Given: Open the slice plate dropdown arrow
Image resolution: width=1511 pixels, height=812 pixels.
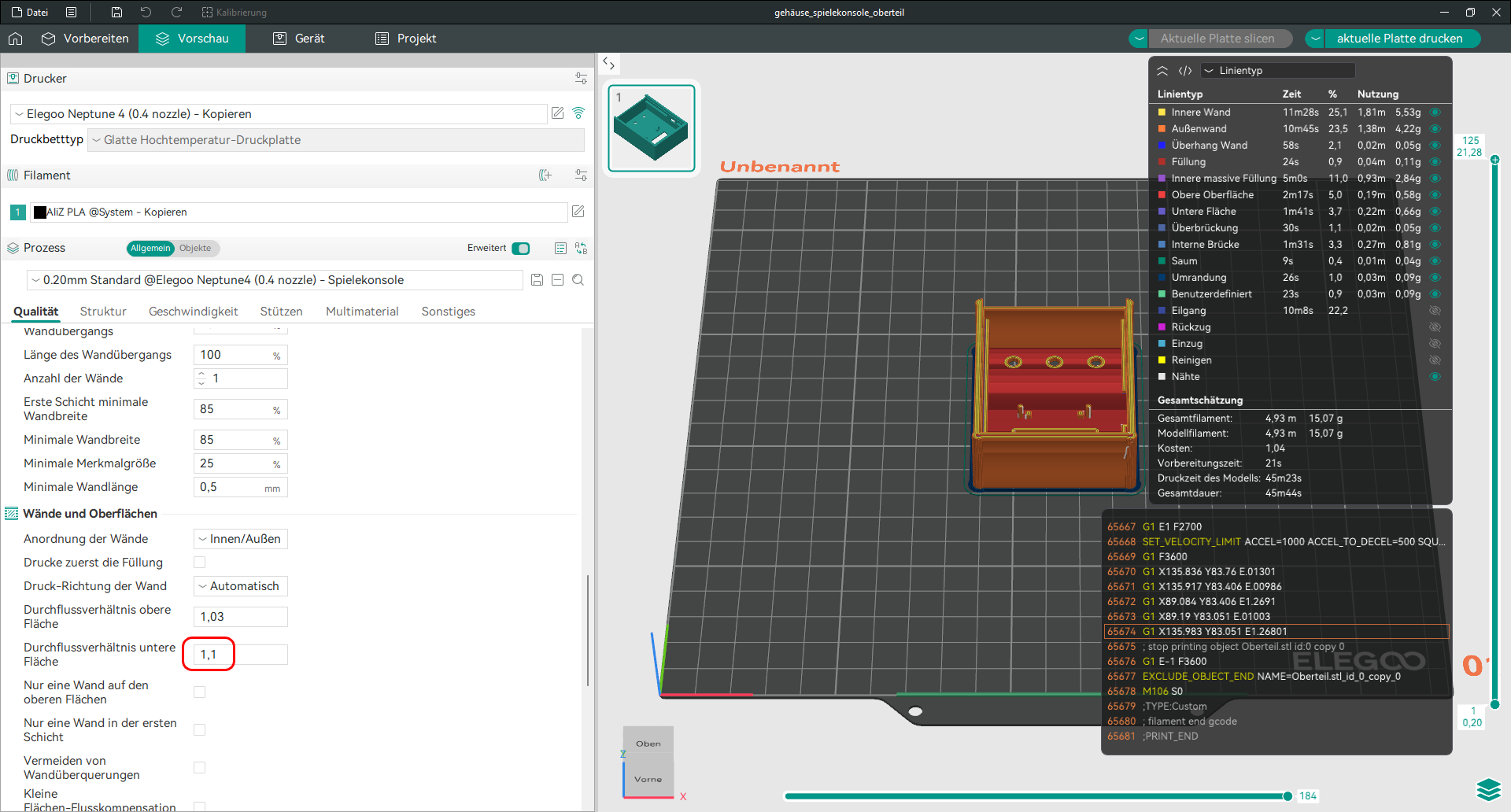Looking at the screenshot, I should [x=1139, y=39].
